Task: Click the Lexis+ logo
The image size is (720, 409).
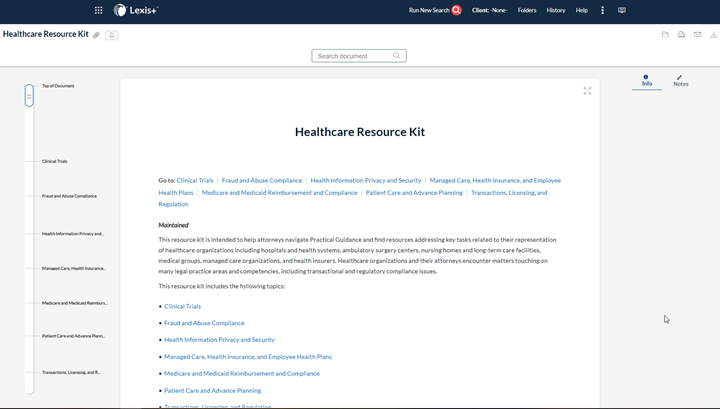Action: click(135, 10)
